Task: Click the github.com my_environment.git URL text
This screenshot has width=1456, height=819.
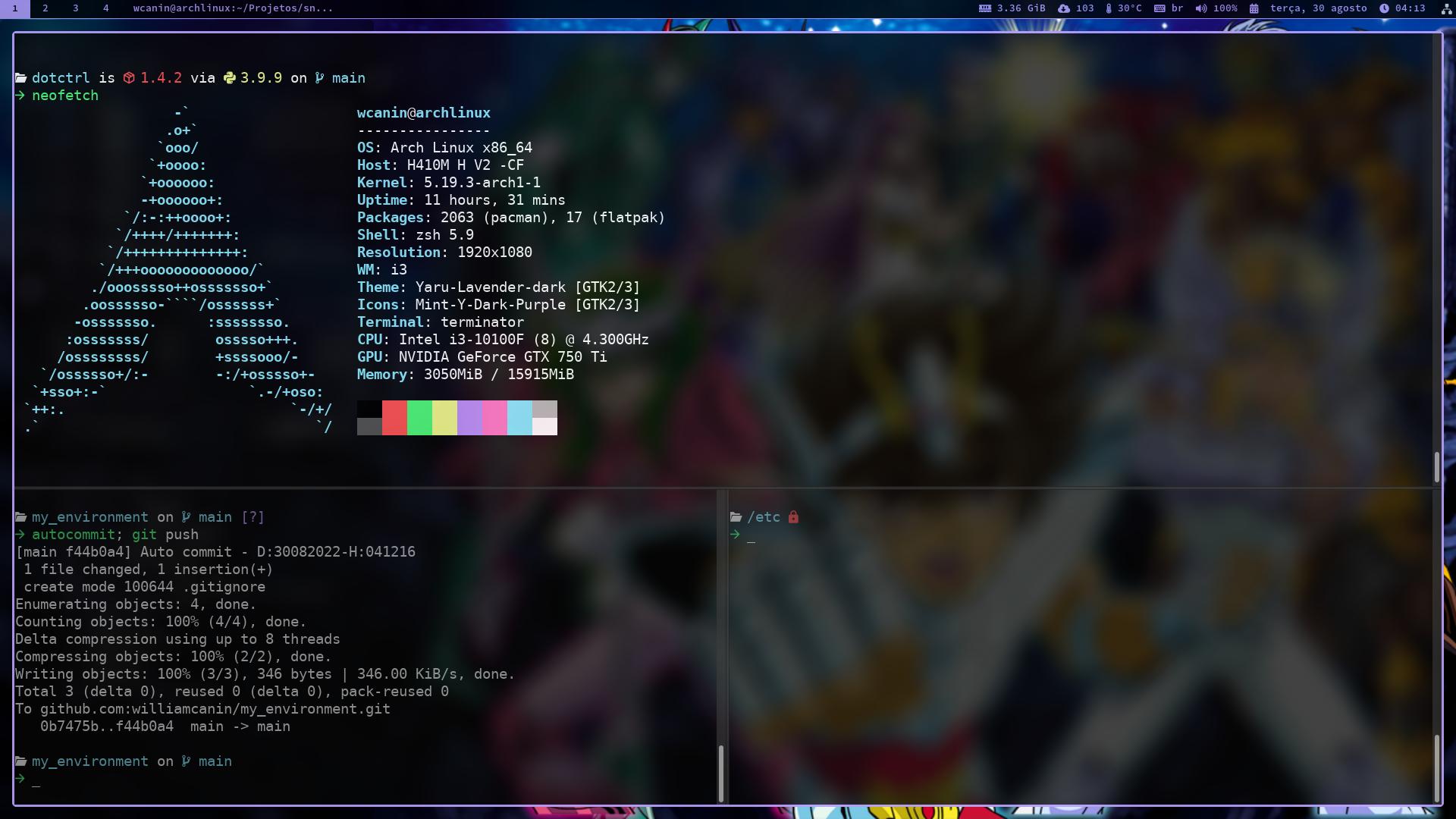Action: pos(215,709)
